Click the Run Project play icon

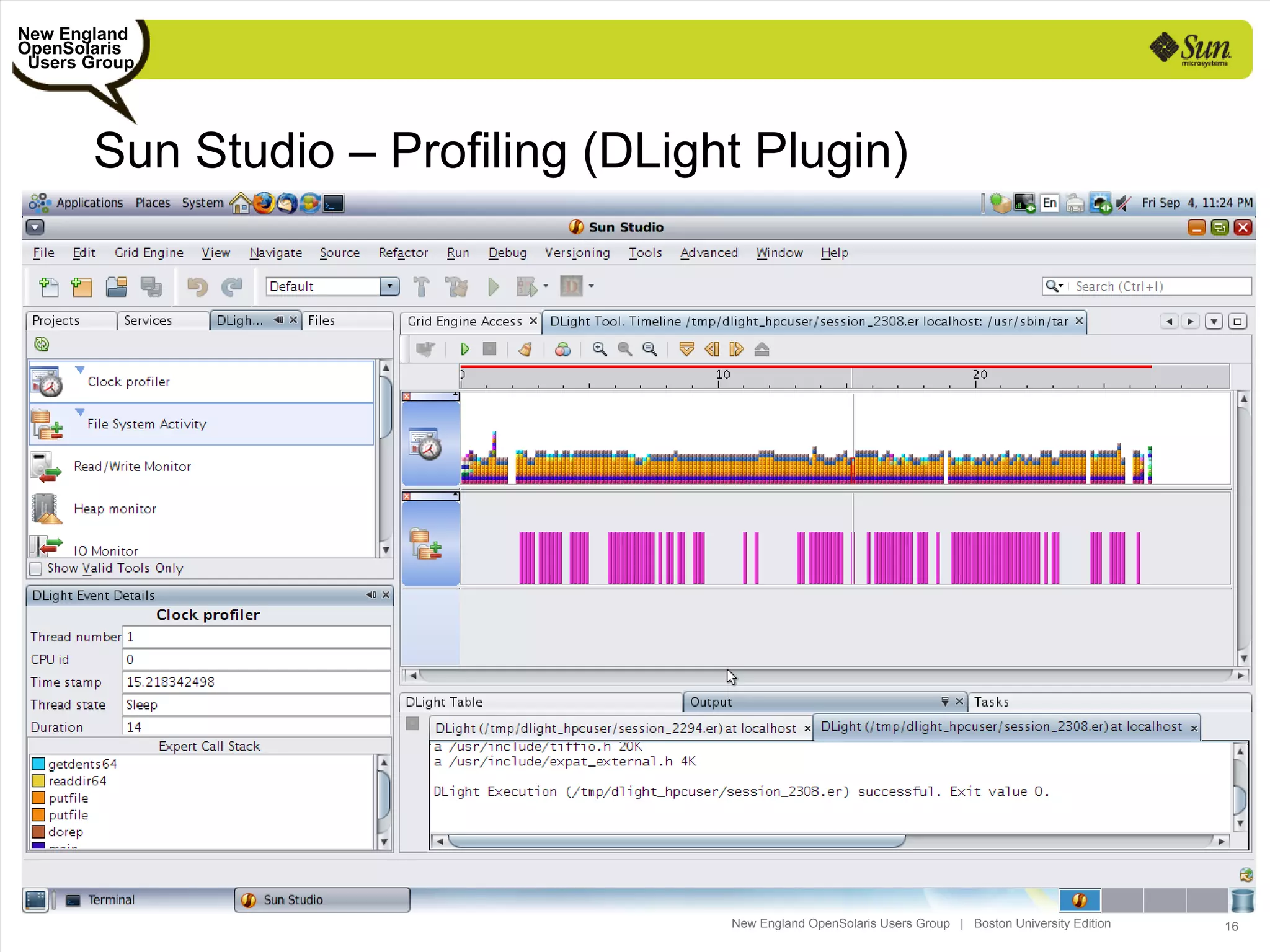pos(494,286)
